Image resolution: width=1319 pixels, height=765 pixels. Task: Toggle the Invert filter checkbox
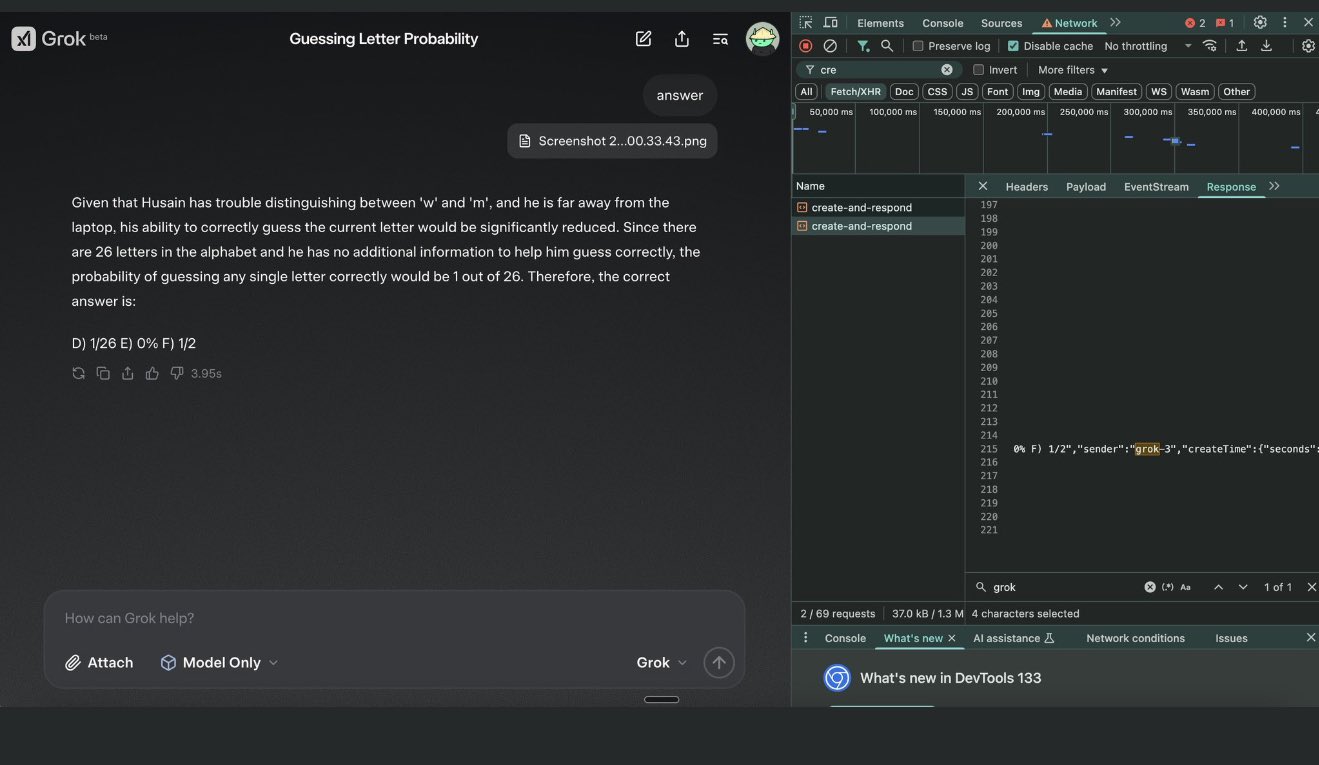click(x=979, y=70)
